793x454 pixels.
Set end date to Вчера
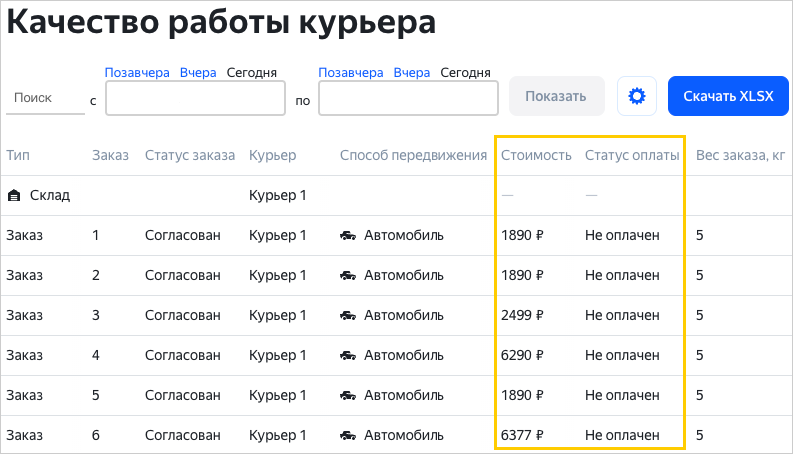tap(412, 72)
